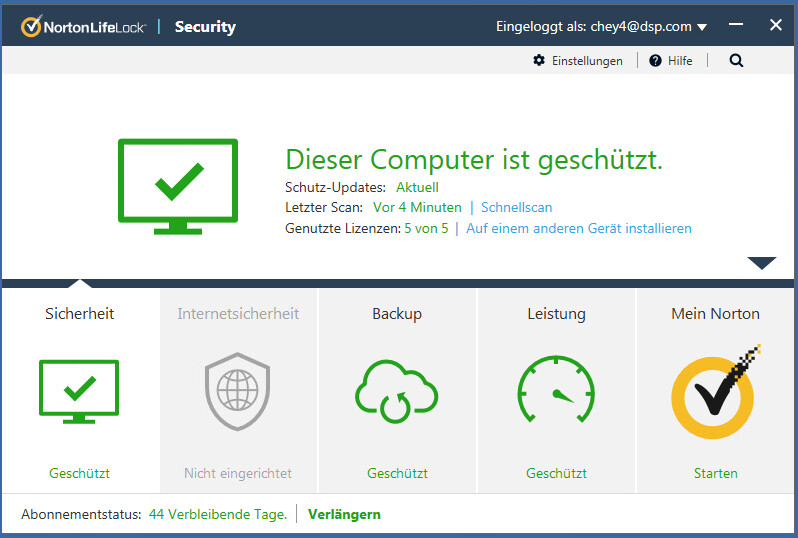The width and height of the screenshot is (798, 538).
Task: Click the Einstellungen gear icon
Action: pos(539,61)
